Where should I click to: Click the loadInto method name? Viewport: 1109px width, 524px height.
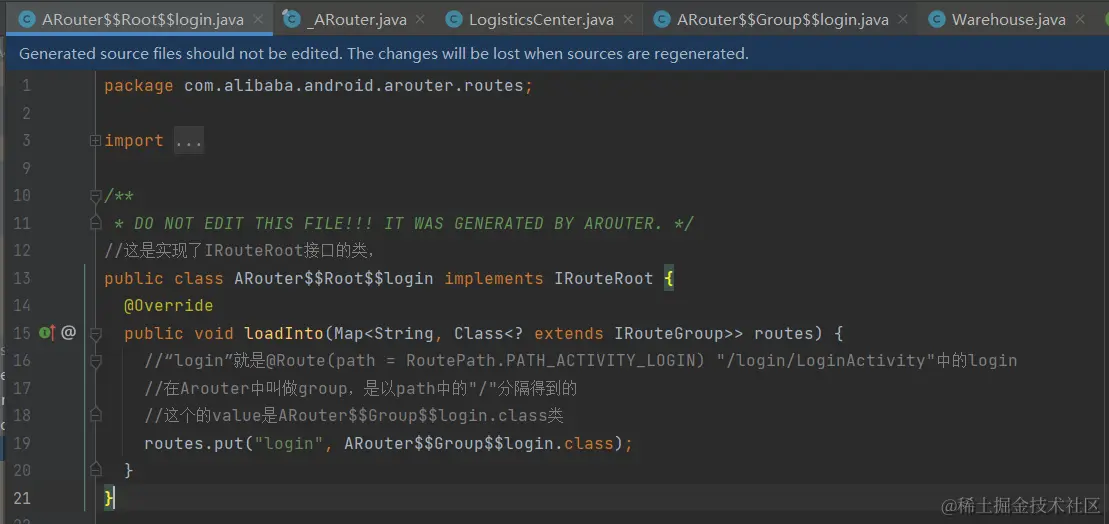[284, 333]
